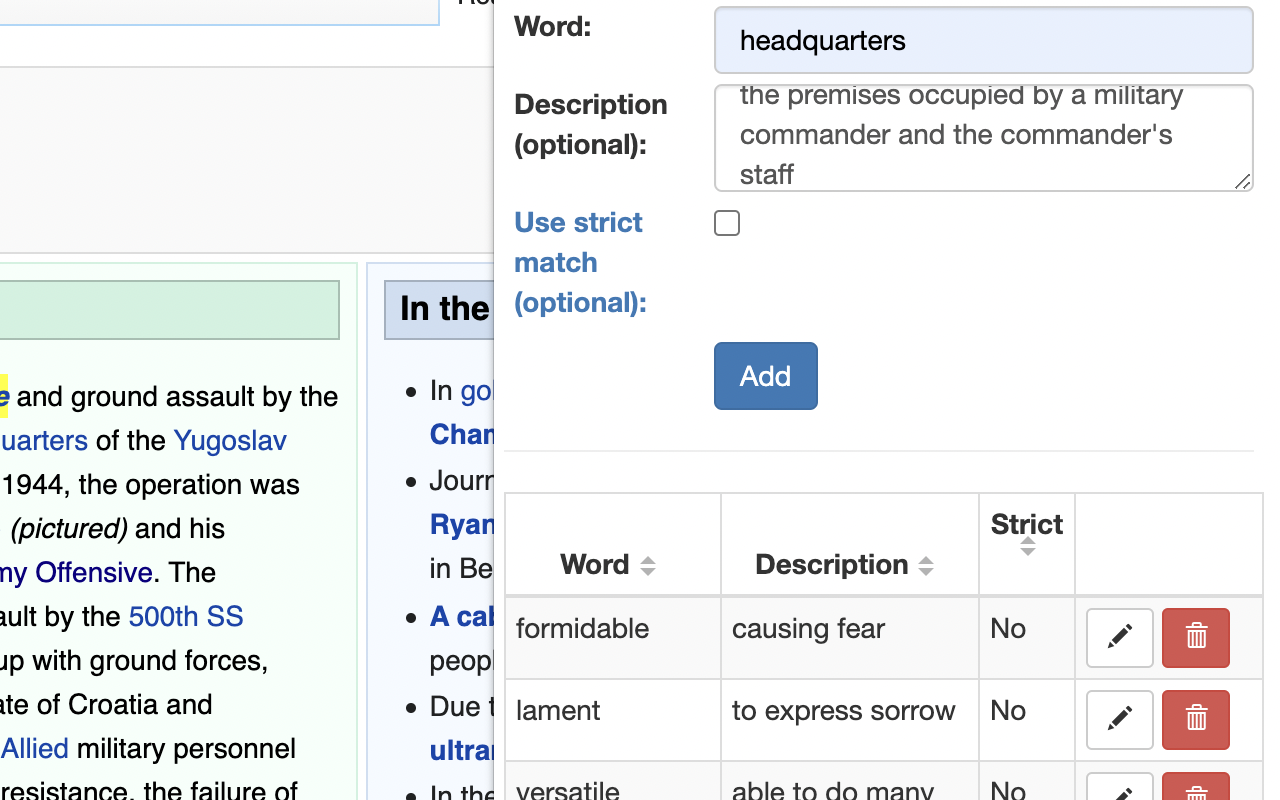The width and height of the screenshot is (1280, 800).
Task: Click into the Description text area
Action: 984,138
